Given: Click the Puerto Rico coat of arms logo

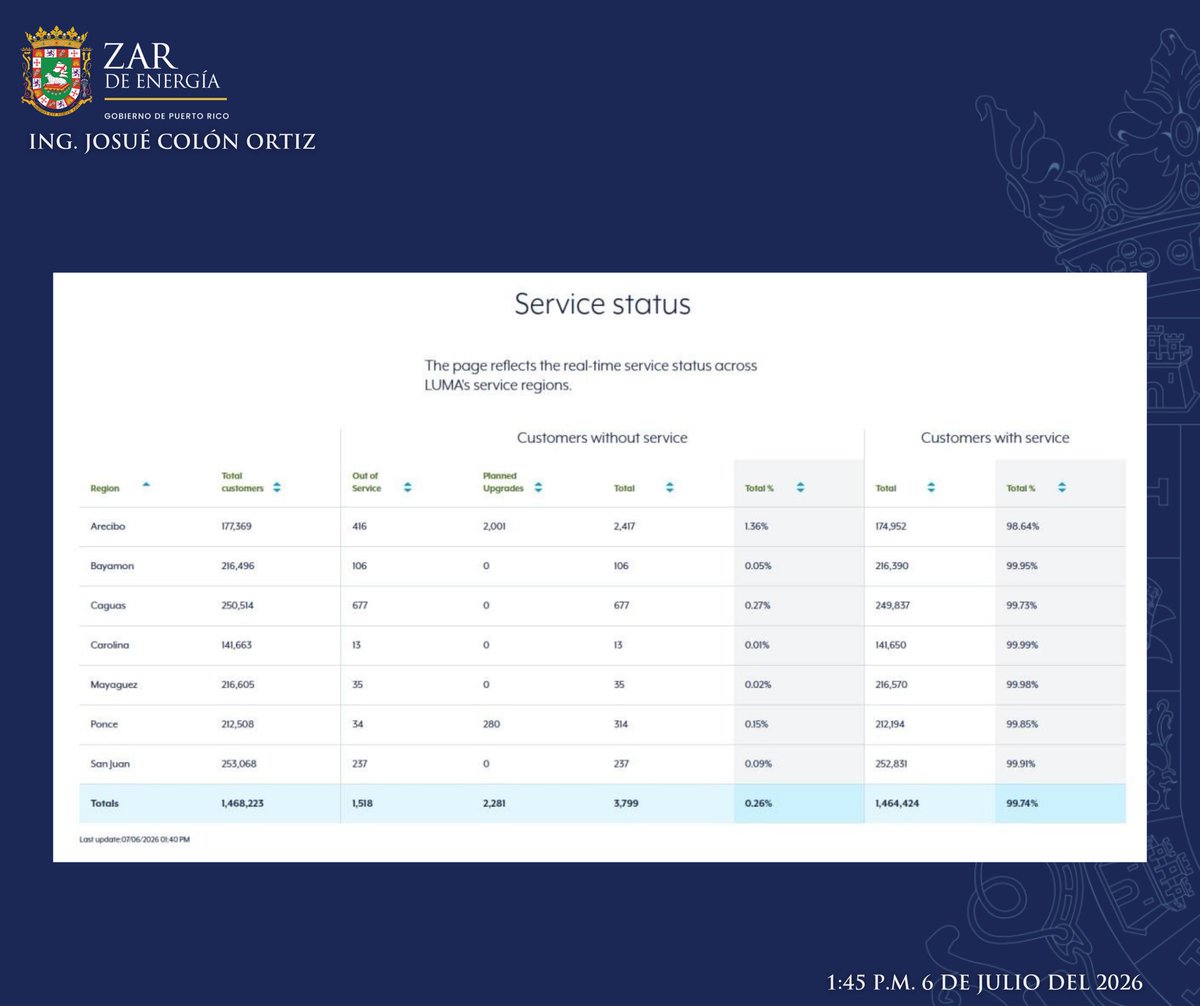Looking at the screenshot, I should [56, 72].
